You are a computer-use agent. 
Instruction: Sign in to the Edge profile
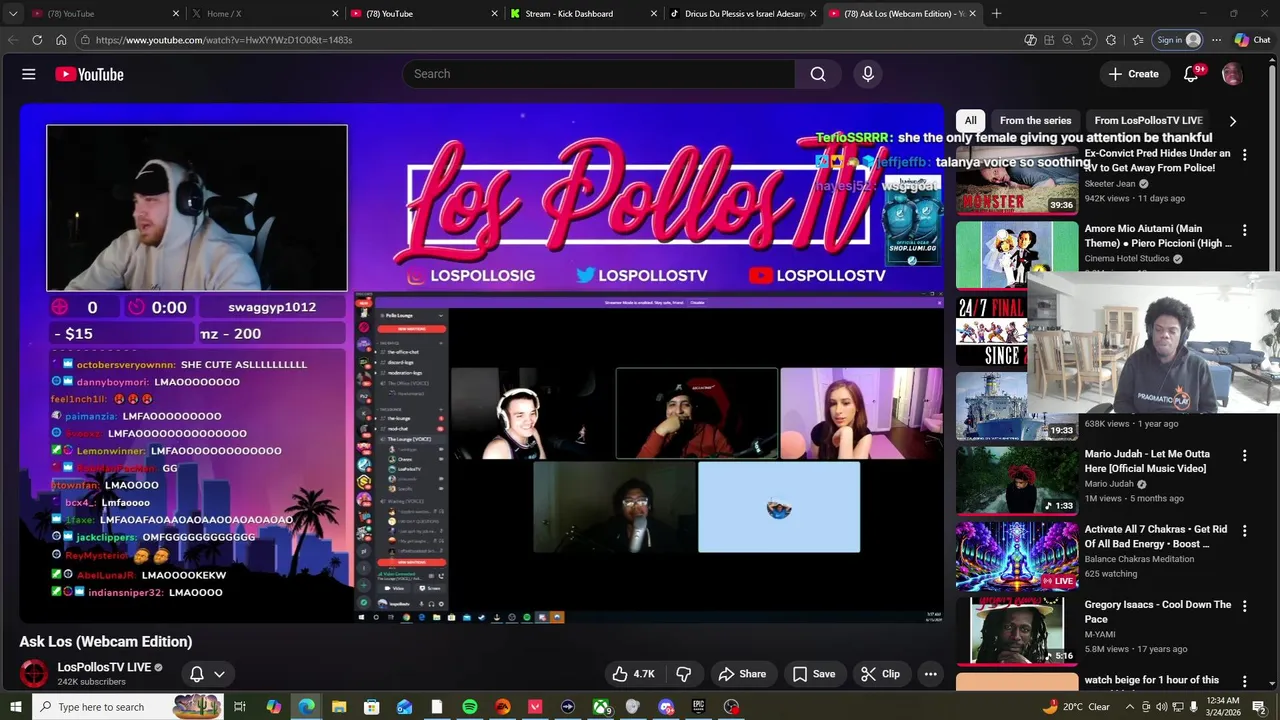[x=1178, y=40]
